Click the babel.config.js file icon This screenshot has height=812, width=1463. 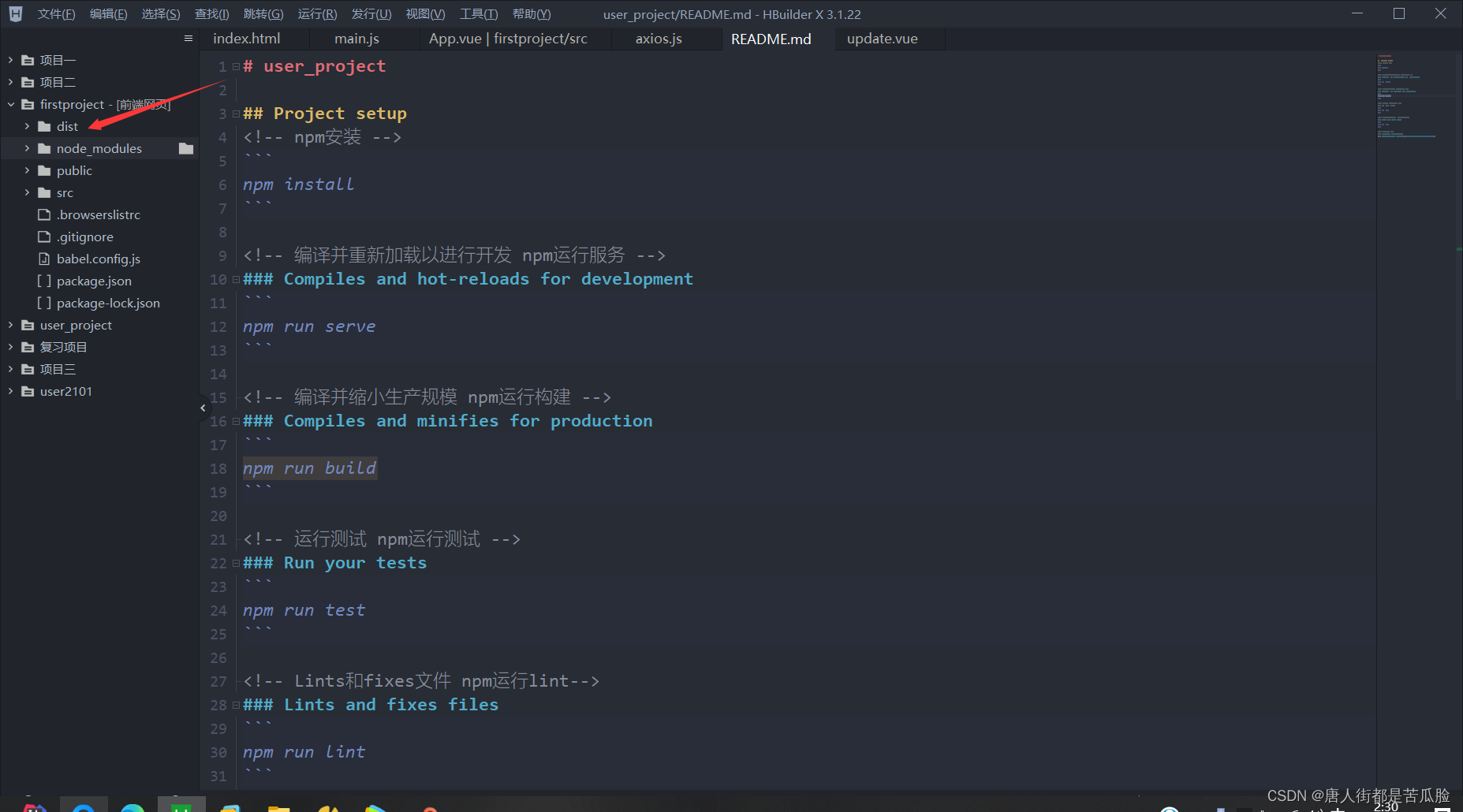tap(44, 259)
